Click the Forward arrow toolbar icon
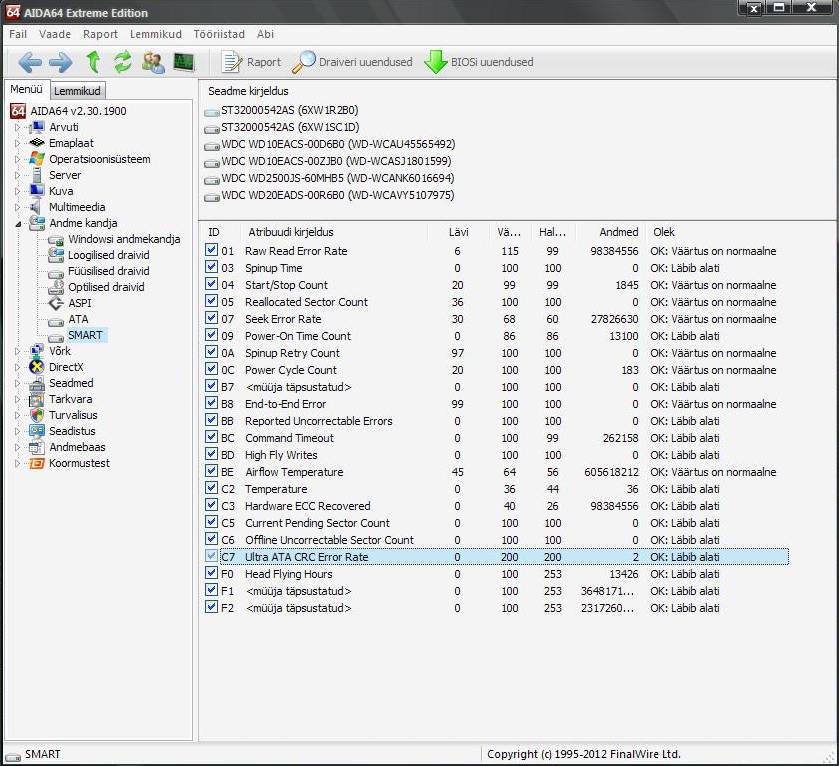 pyautogui.click(x=60, y=62)
